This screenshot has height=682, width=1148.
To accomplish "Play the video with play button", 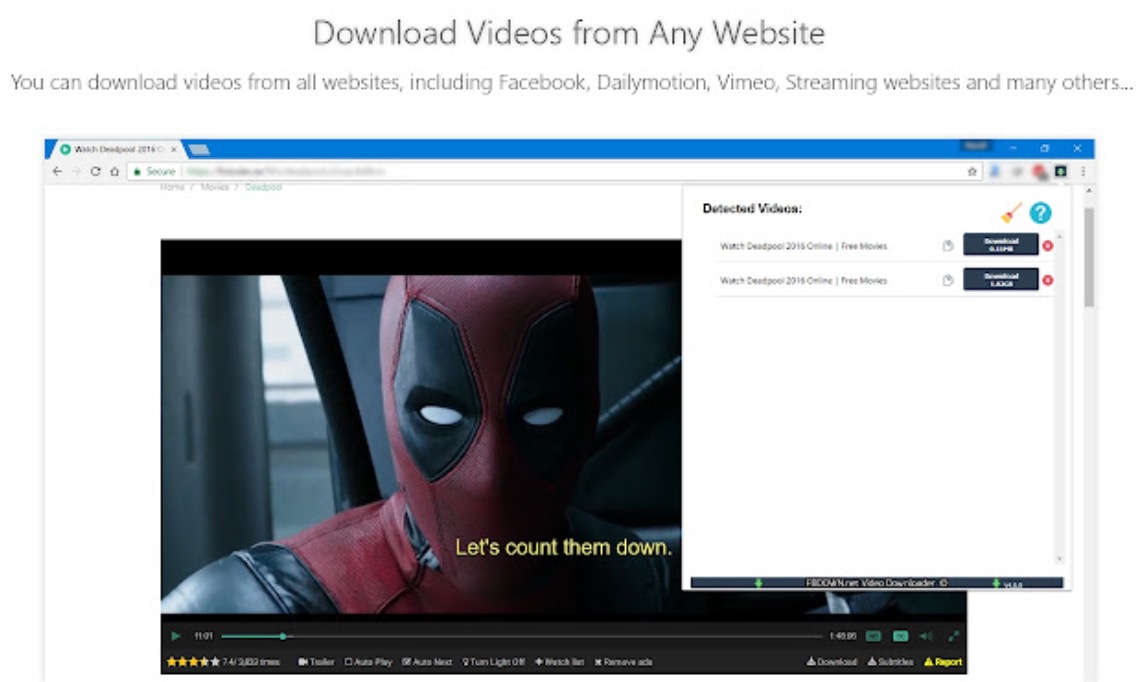I will click(176, 636).
